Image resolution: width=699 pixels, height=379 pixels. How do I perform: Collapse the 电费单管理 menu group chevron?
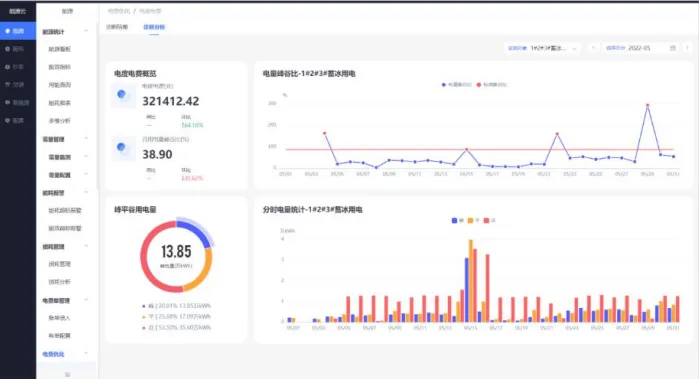86,300
